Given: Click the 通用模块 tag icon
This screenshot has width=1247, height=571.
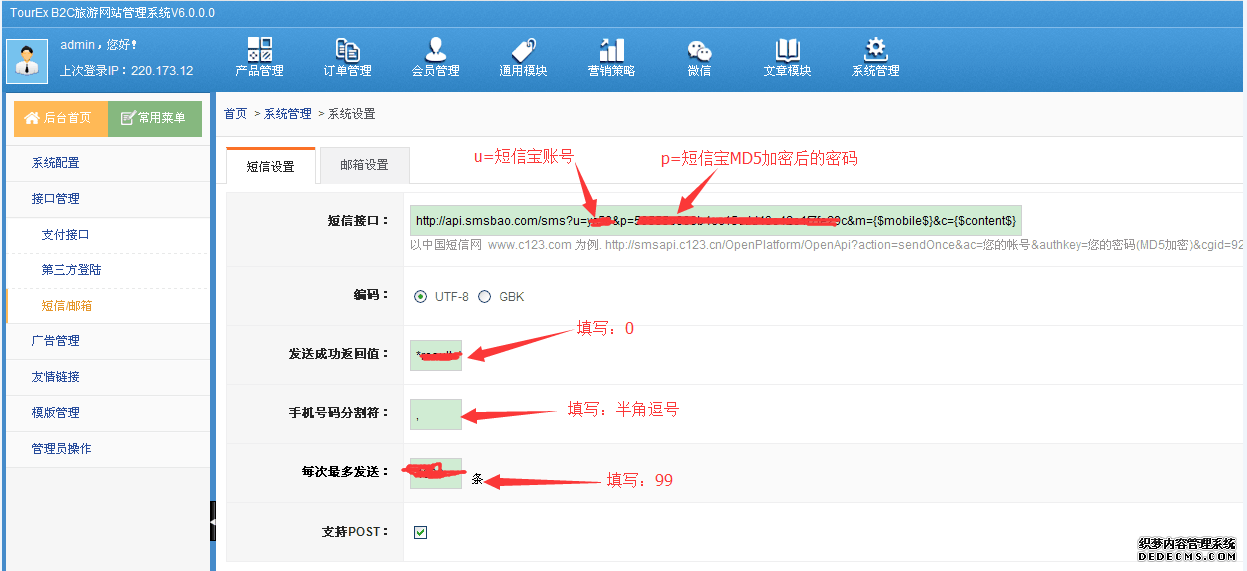Looking at the screenshot, I should [523, 50].
